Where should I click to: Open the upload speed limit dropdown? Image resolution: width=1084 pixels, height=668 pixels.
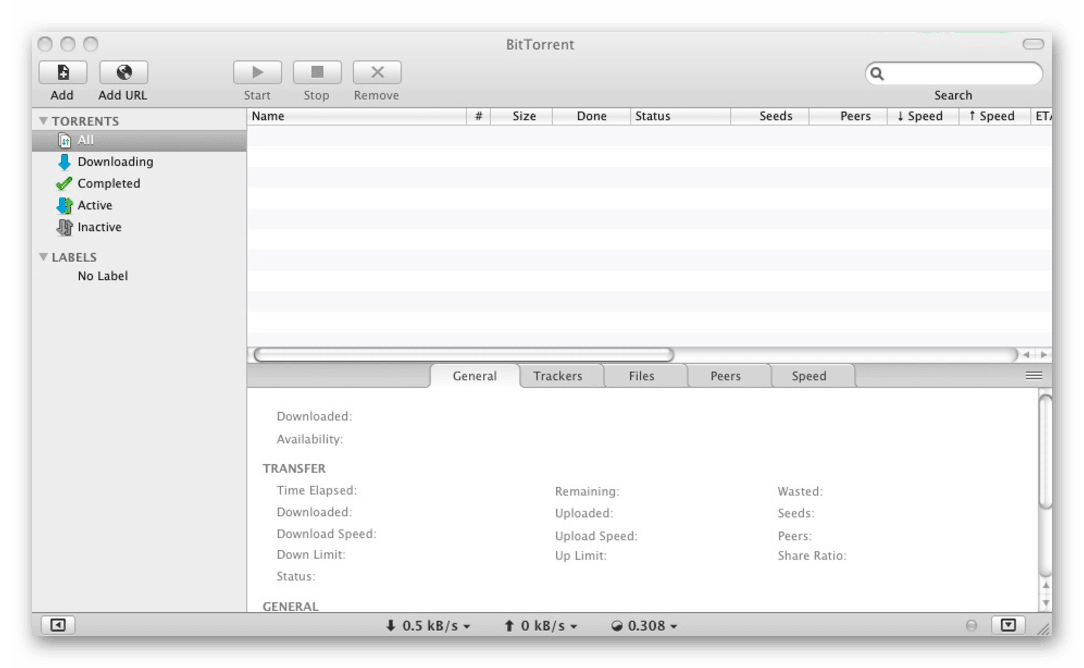tap(541, 626)
